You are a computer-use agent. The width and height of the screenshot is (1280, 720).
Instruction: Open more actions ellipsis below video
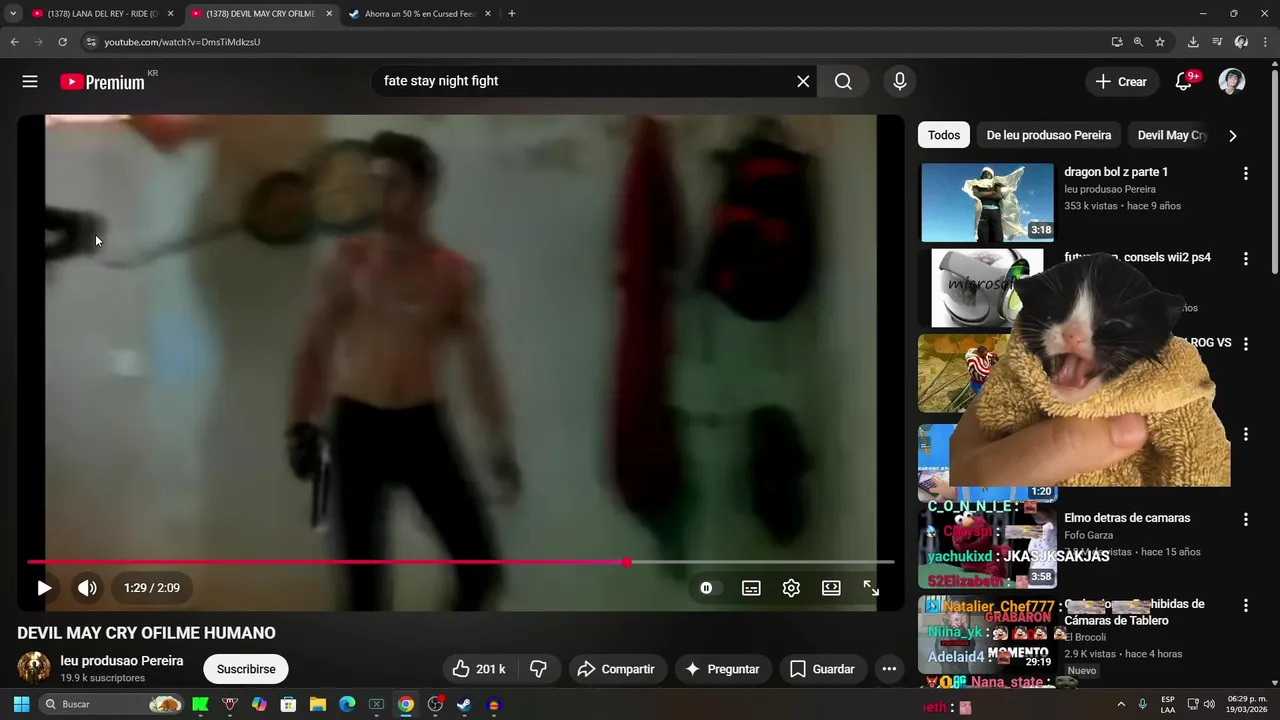click(x=889, y=669)
